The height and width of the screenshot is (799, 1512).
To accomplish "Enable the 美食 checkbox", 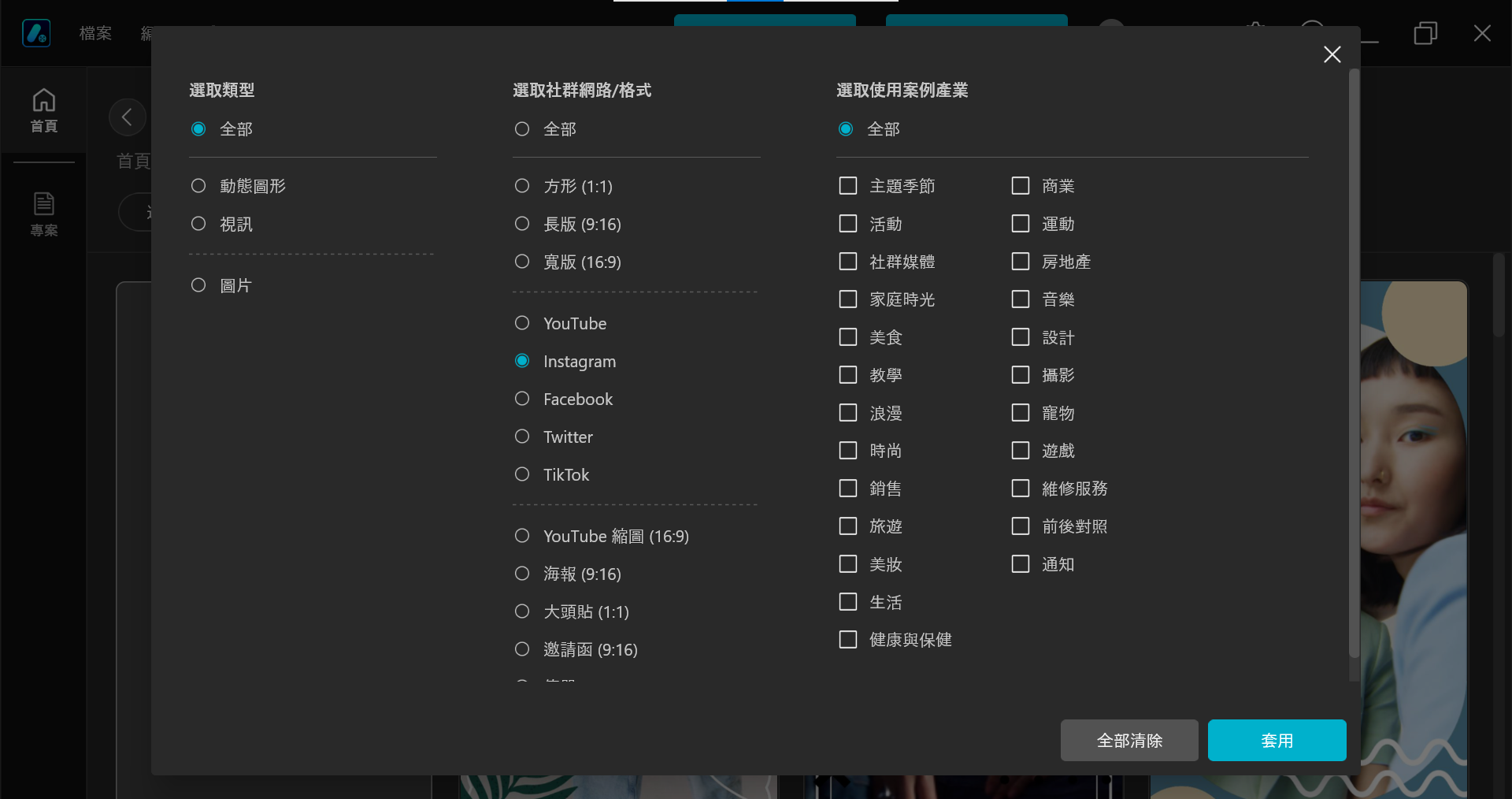I will pyautogui.click(x=848, y=337).
